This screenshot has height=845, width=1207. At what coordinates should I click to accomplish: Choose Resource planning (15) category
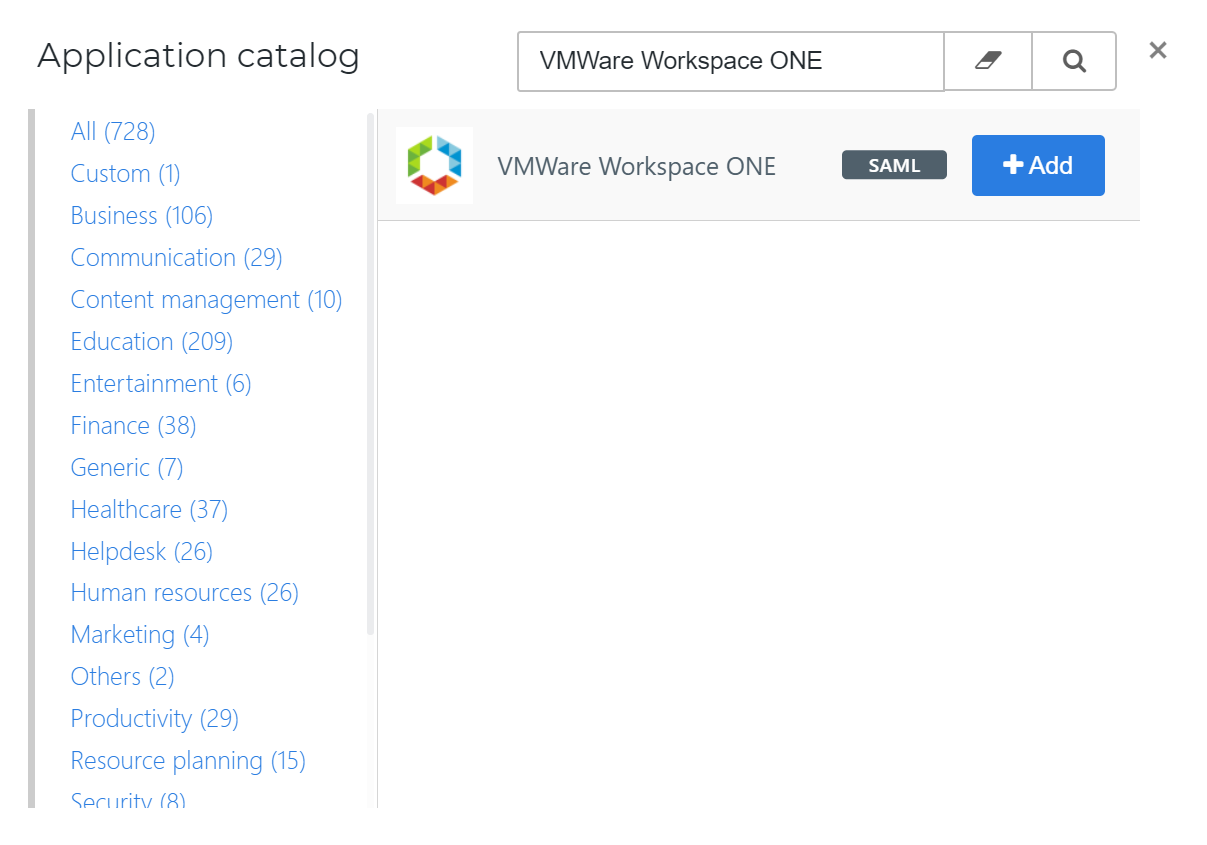188,760
